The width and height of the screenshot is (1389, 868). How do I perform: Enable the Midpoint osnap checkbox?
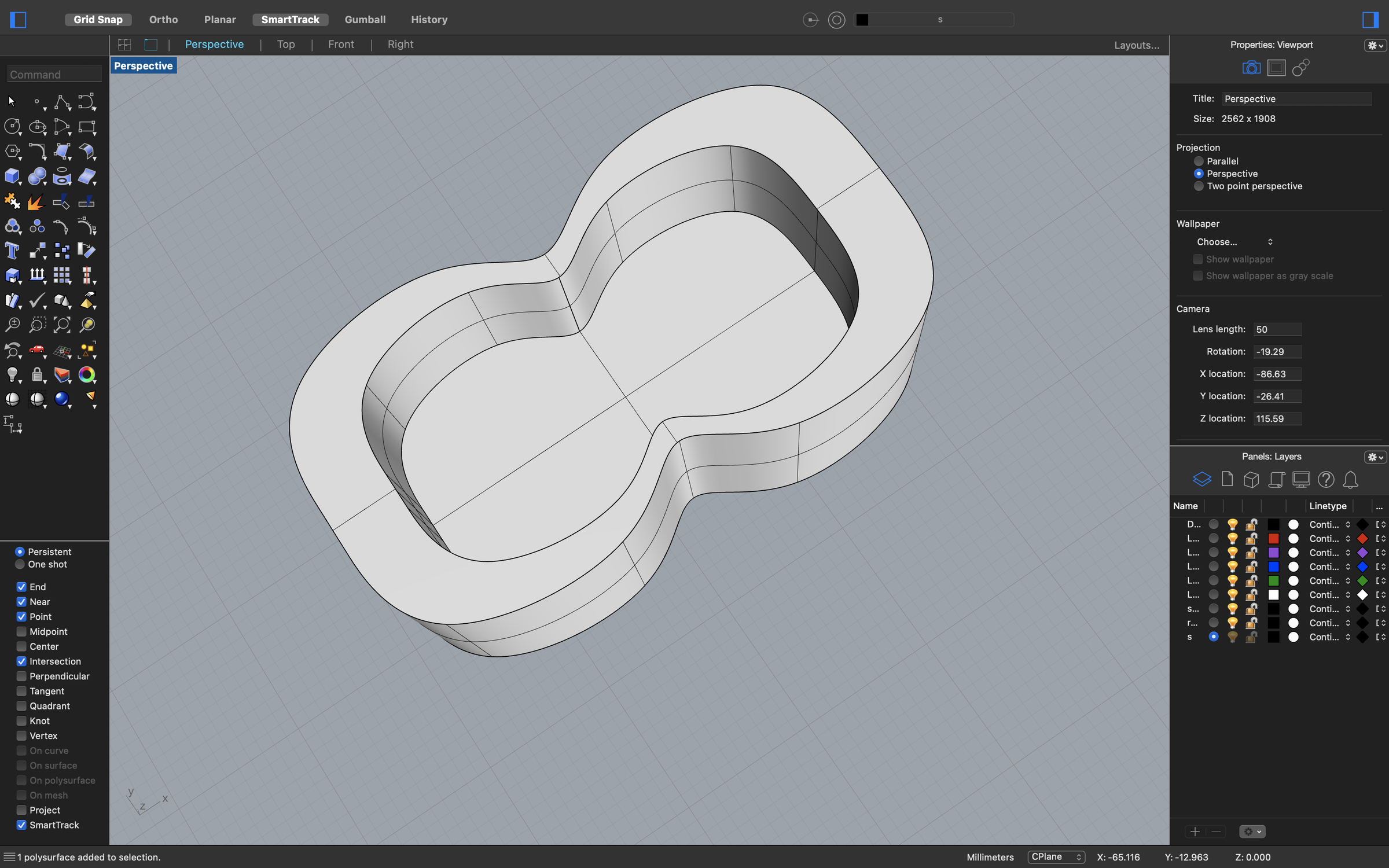click(x=21, y=631)
